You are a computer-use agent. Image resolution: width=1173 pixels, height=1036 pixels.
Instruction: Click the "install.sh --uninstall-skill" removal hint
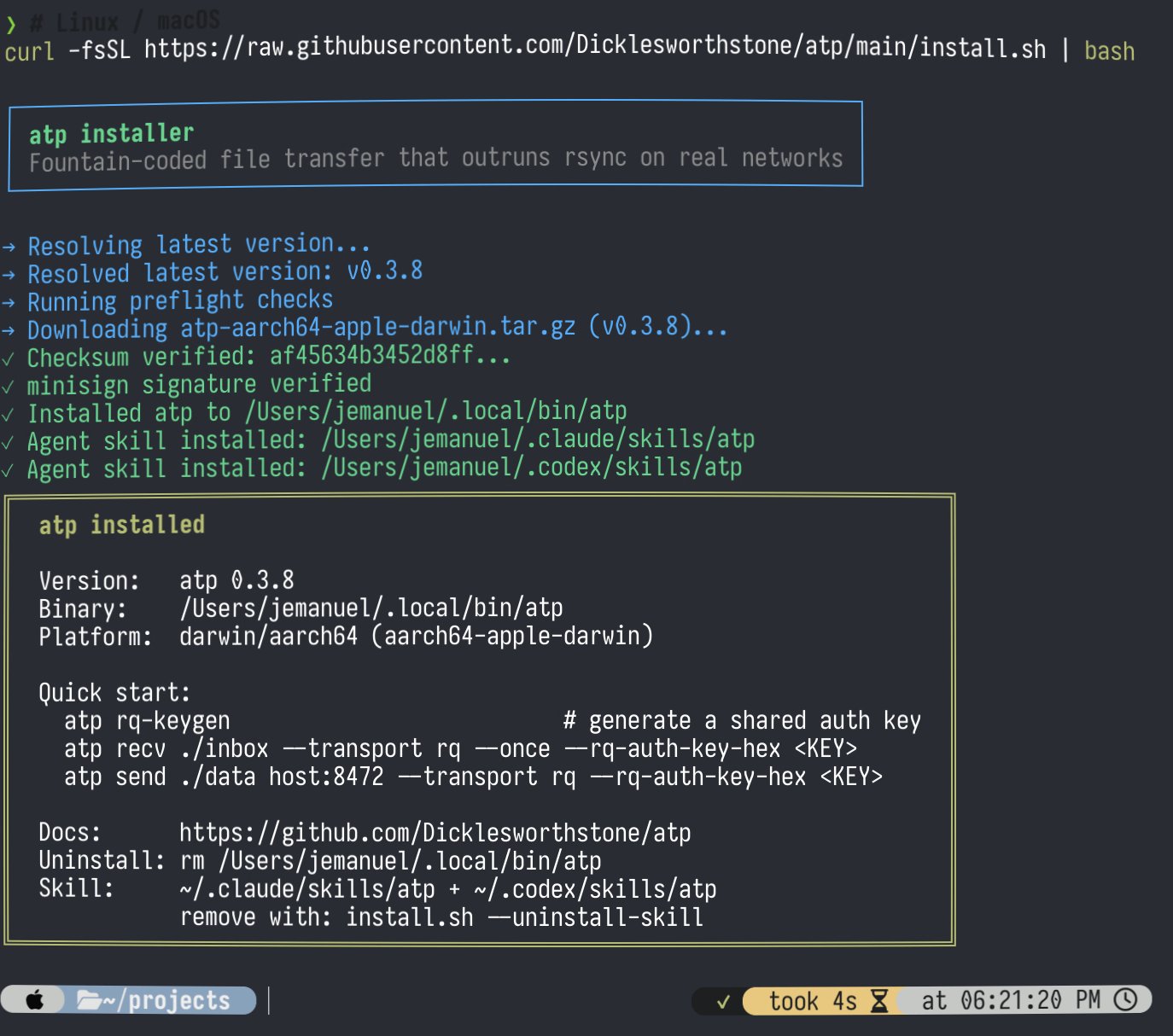pyautogui.click(x=525, y=917)
